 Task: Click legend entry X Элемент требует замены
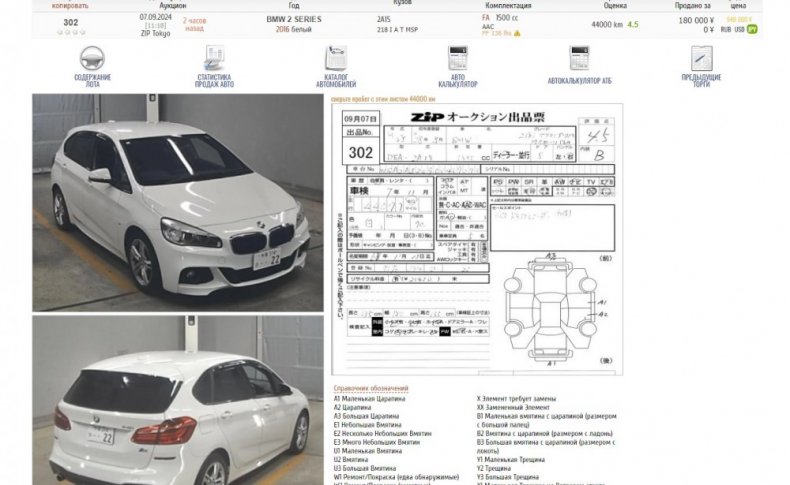516,398
